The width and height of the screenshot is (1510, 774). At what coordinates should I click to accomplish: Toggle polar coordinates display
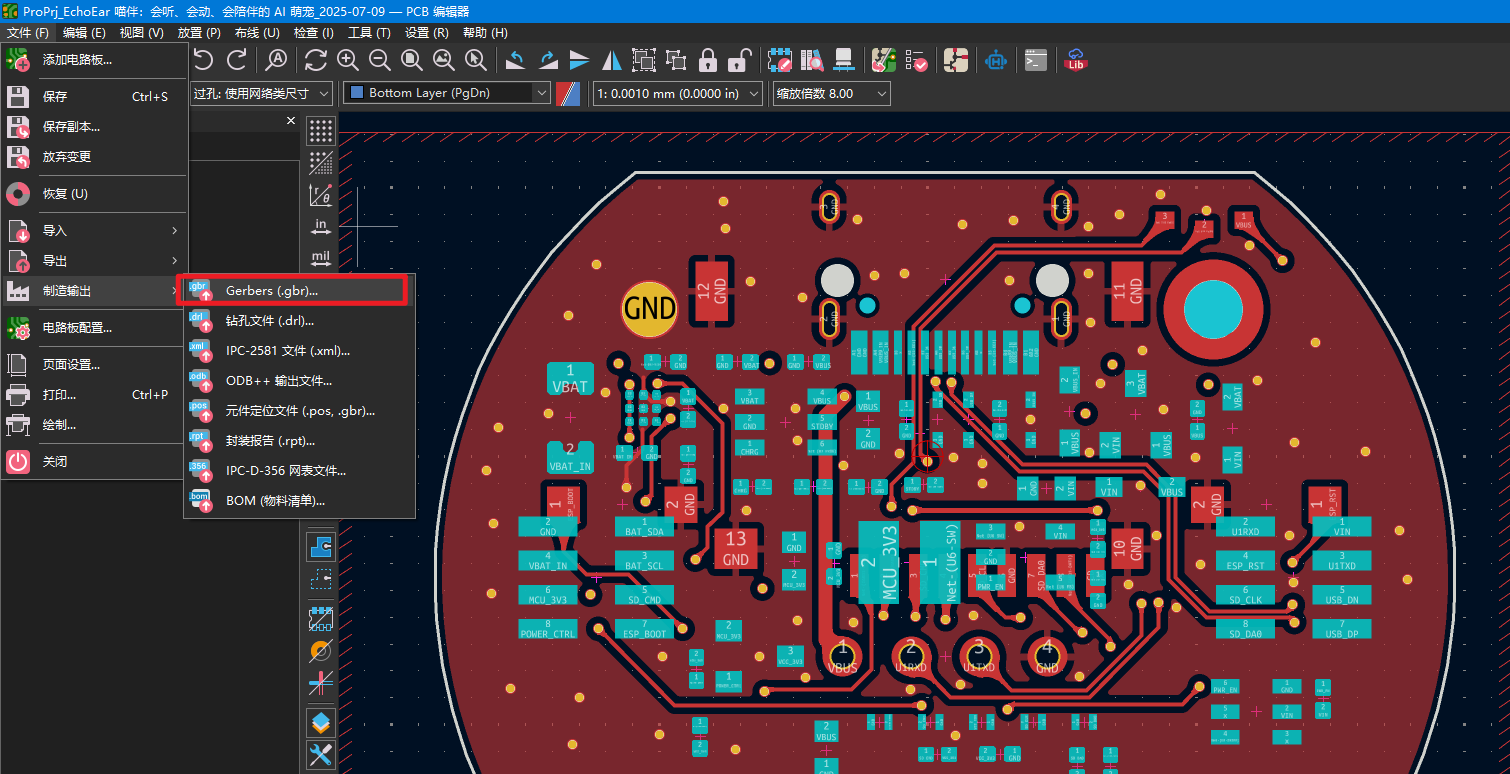coord(321,194)
